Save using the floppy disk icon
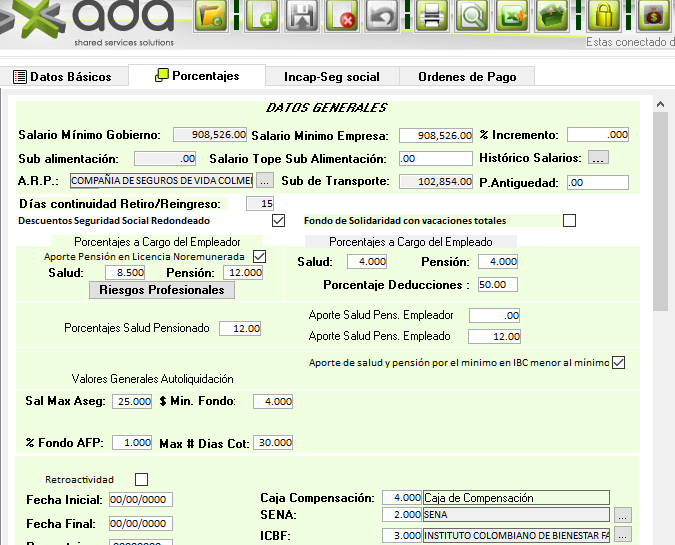The height and width of the screenshot is (545, 675). coord(303,16)
